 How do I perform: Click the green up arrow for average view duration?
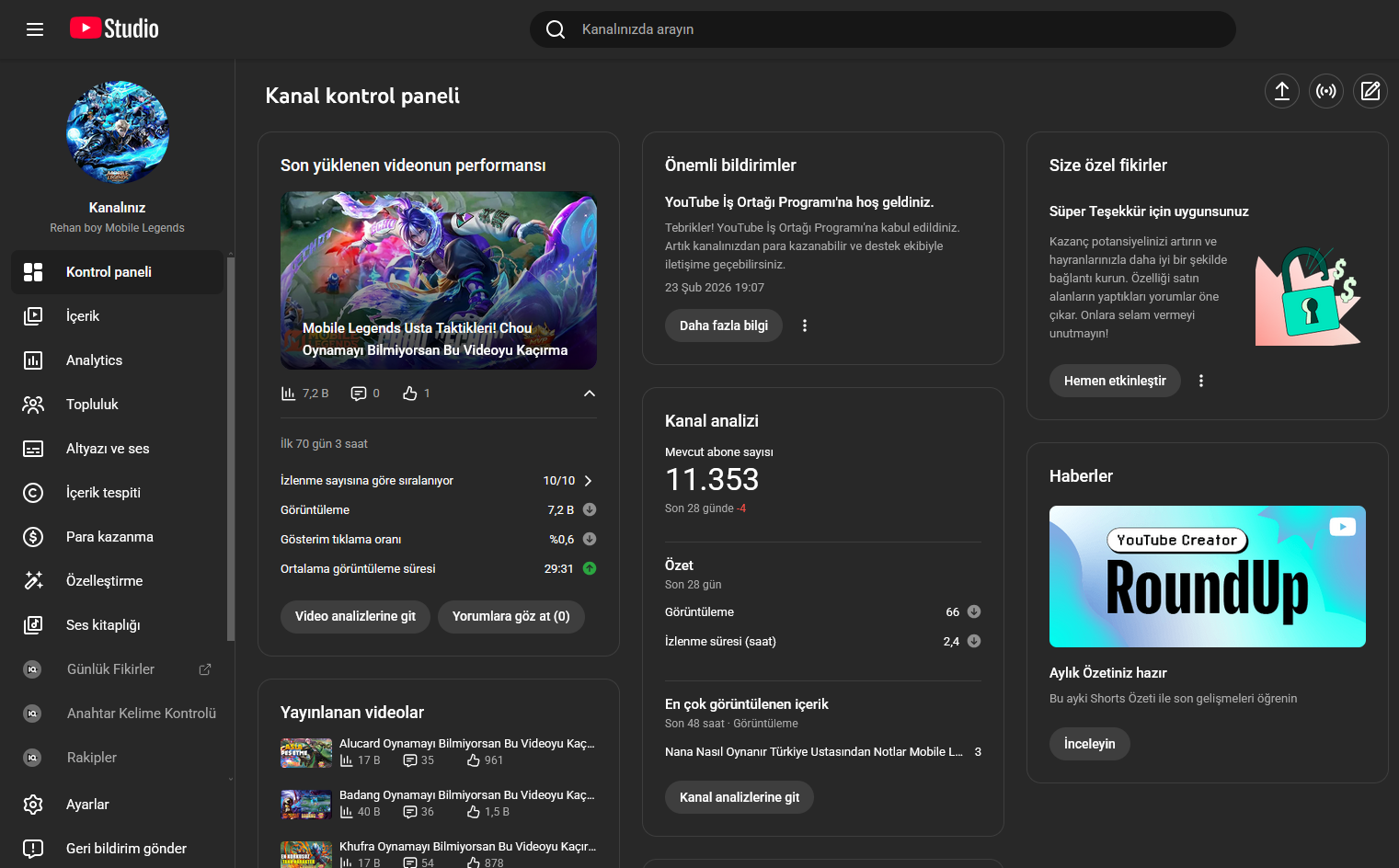click(x=590, y=569)
